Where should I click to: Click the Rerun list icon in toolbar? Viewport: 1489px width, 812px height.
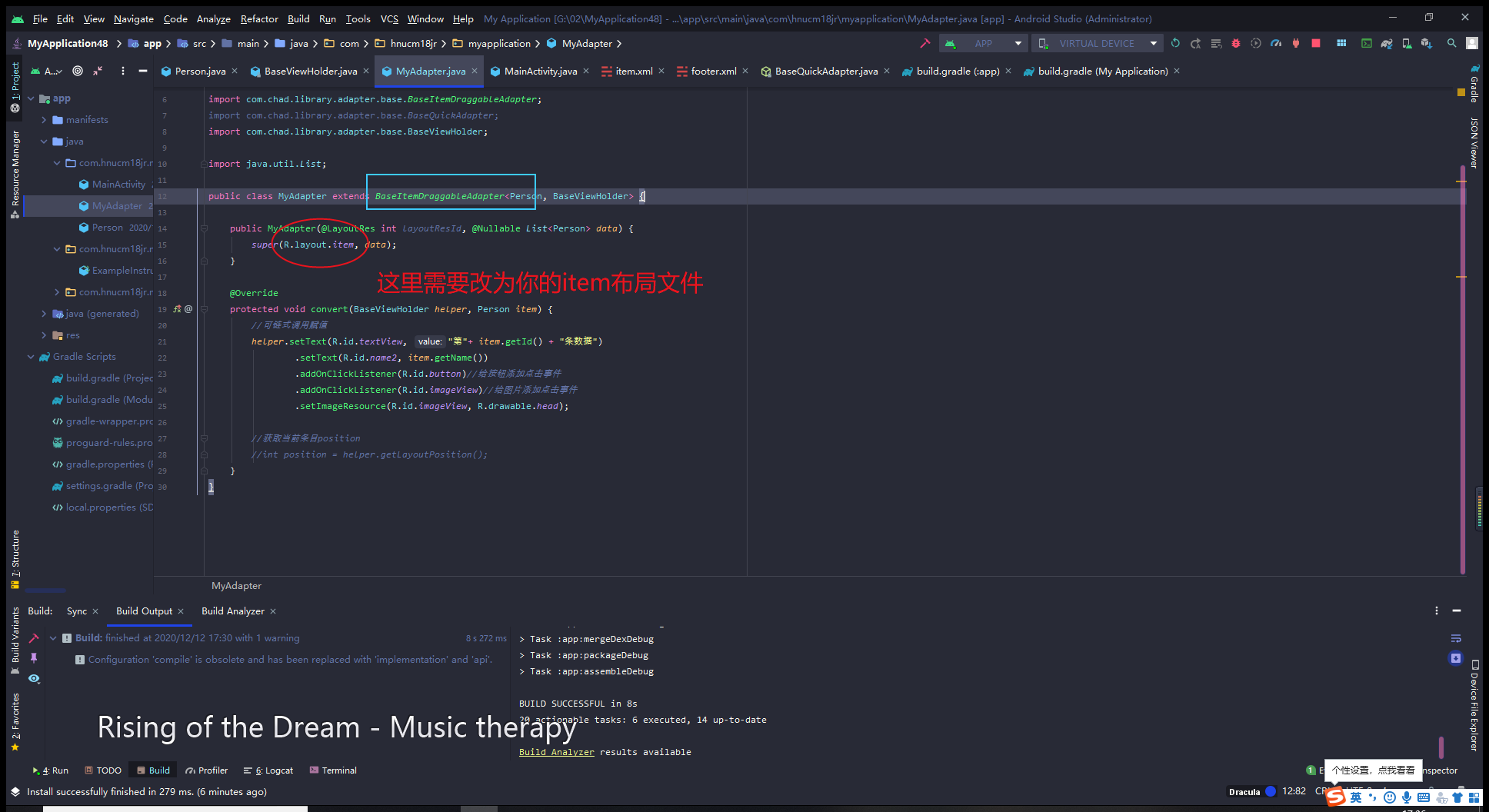pos(1216,43)
